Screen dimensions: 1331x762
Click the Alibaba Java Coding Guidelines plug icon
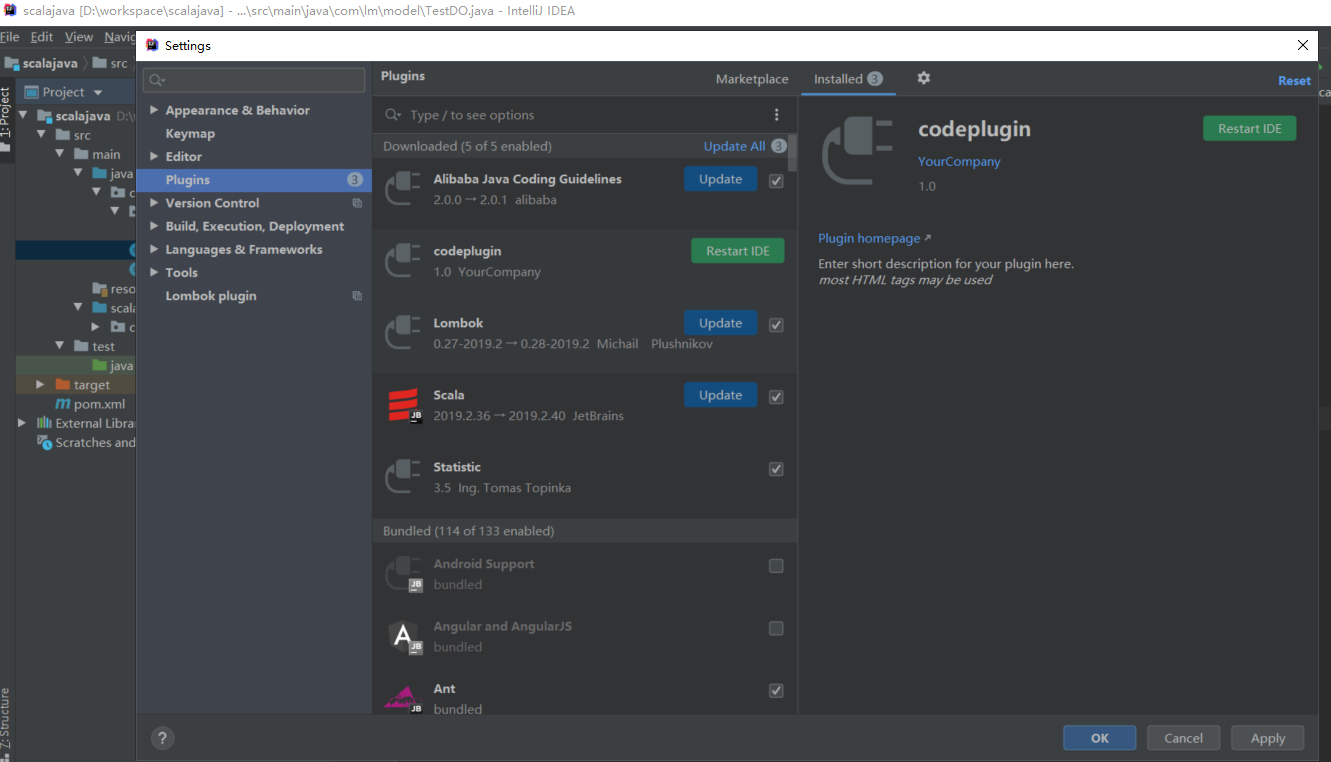tap(404, 189)
